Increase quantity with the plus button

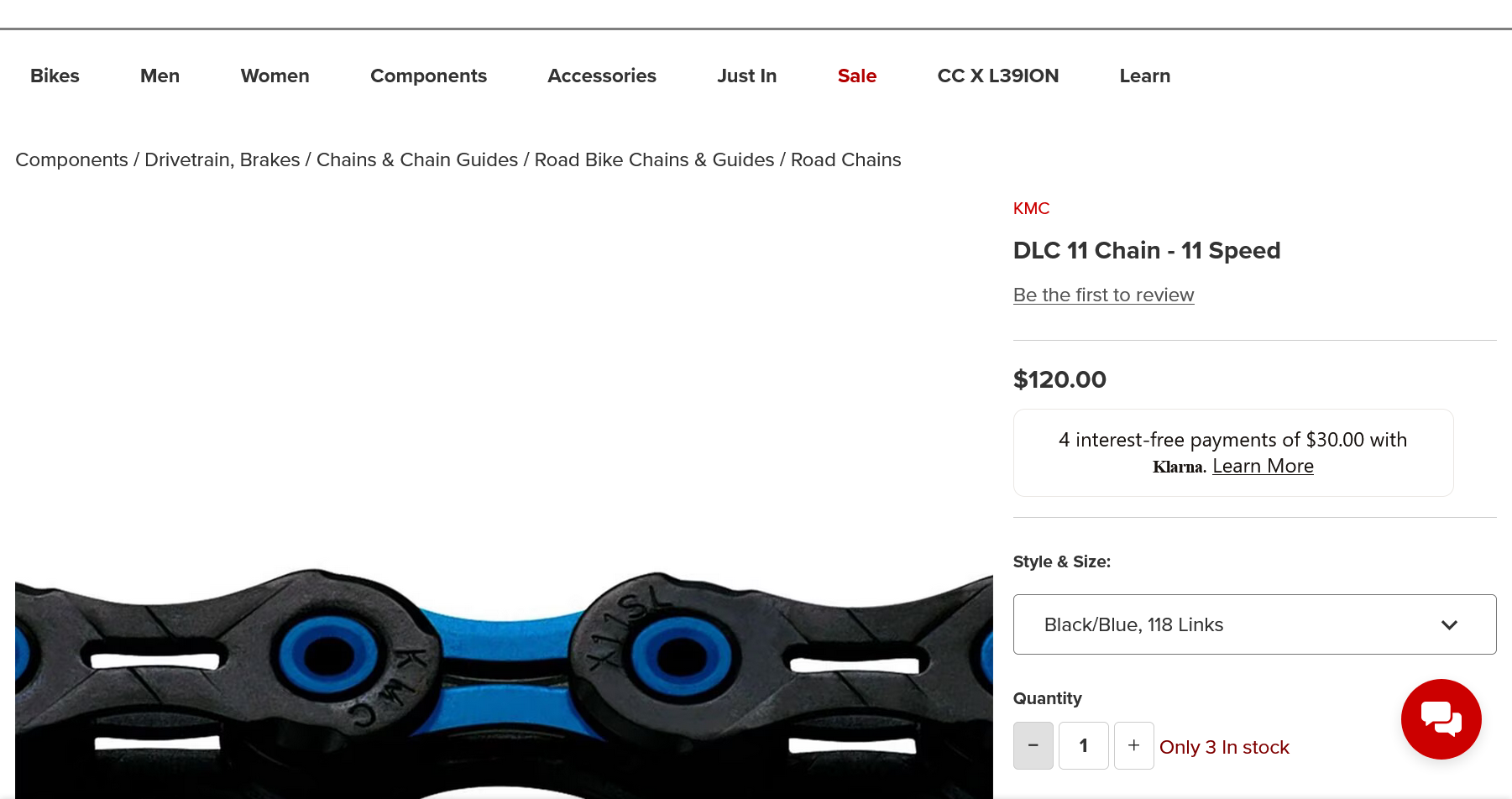click(1134, 745)
